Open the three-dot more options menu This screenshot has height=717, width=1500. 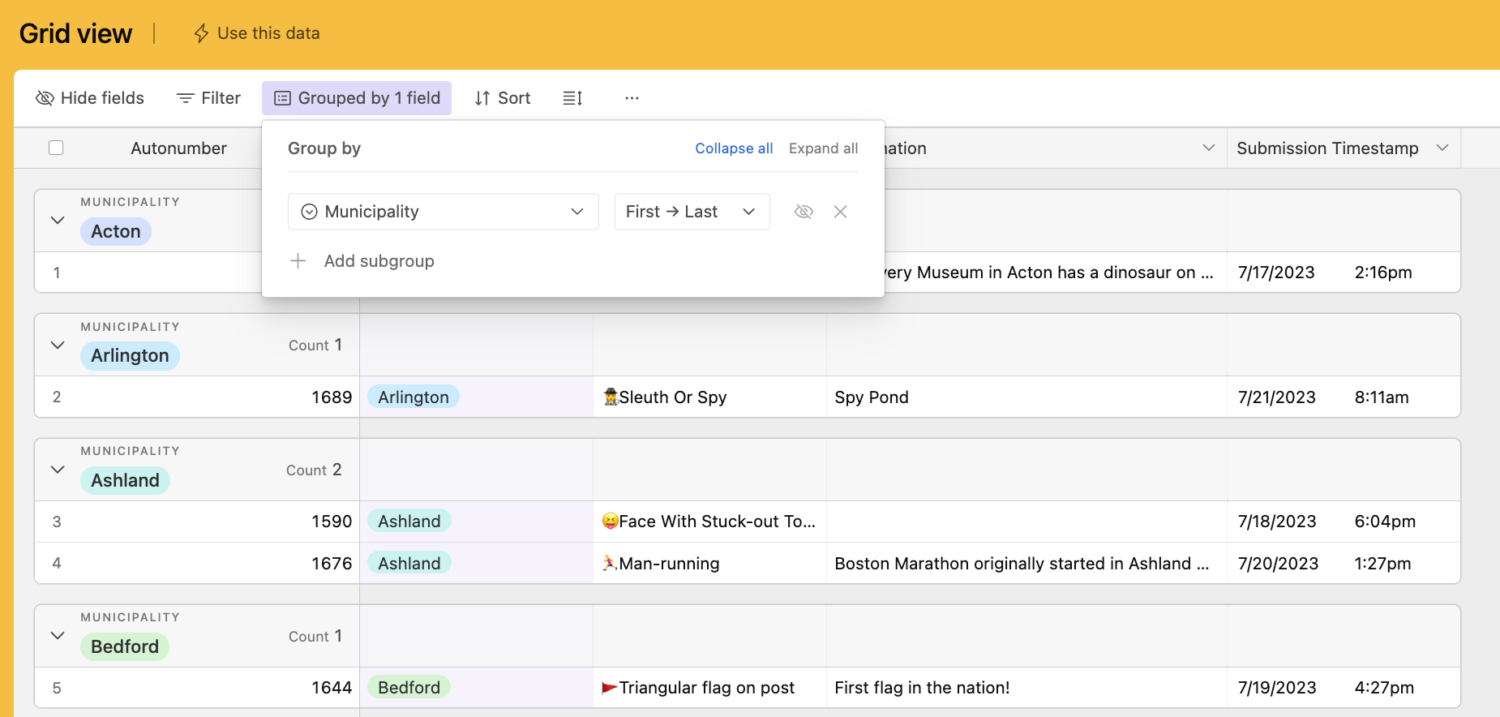[x=631, y=98]
